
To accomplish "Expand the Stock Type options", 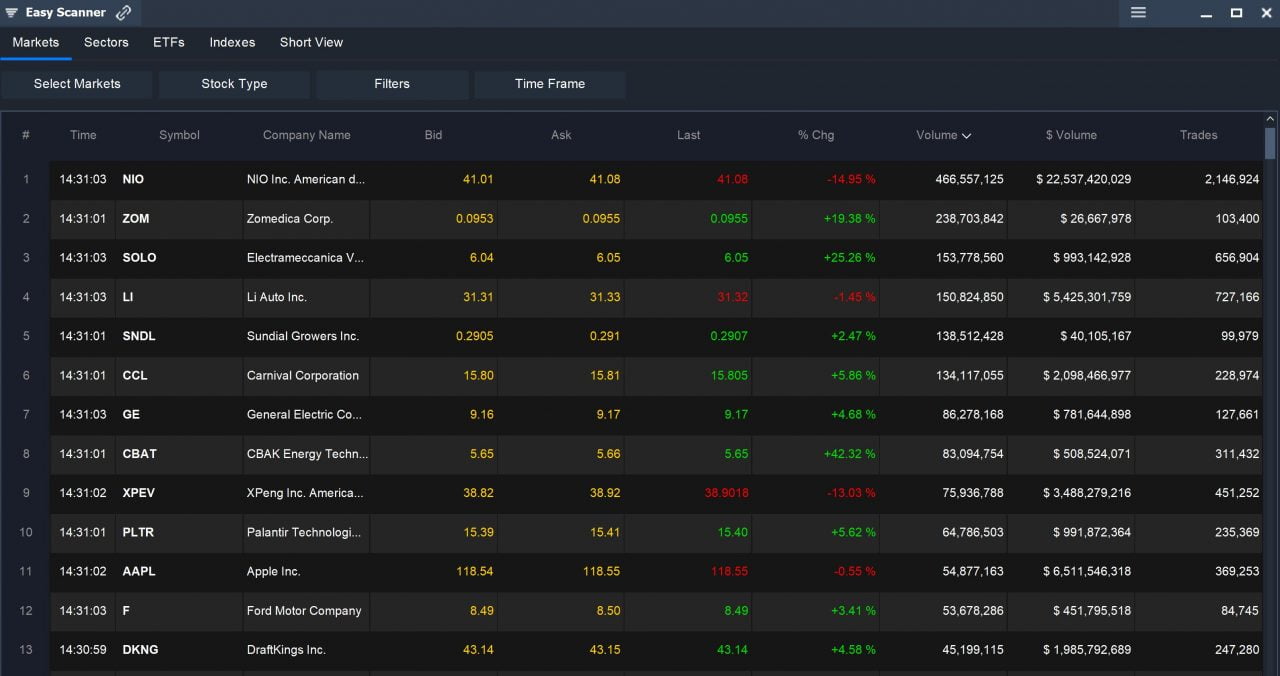I will tap(234, 84).
